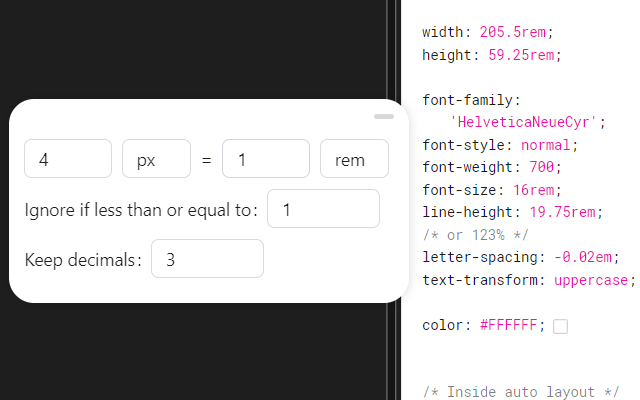
Task: Click the line-height 19.75rem line
Action: point(511,212)
